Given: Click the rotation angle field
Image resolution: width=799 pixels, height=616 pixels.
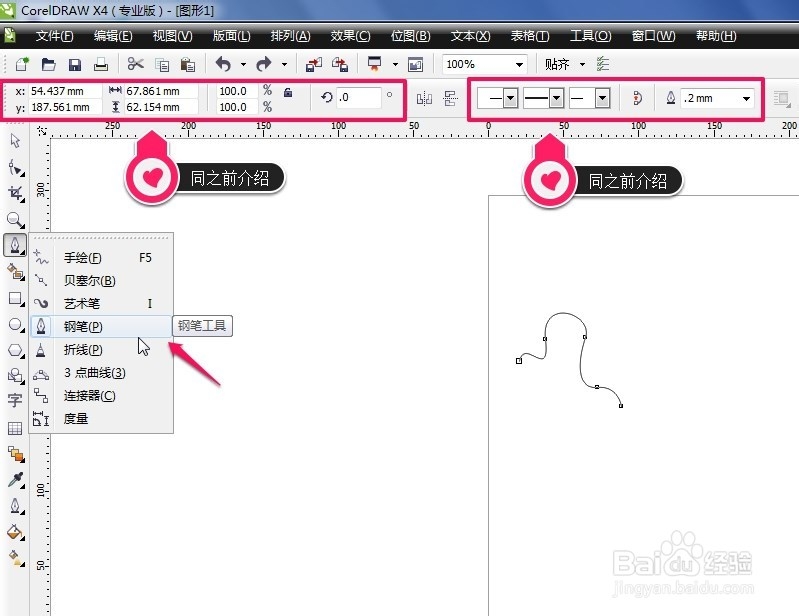Looking at the screenshot, I should click(359, 97).
